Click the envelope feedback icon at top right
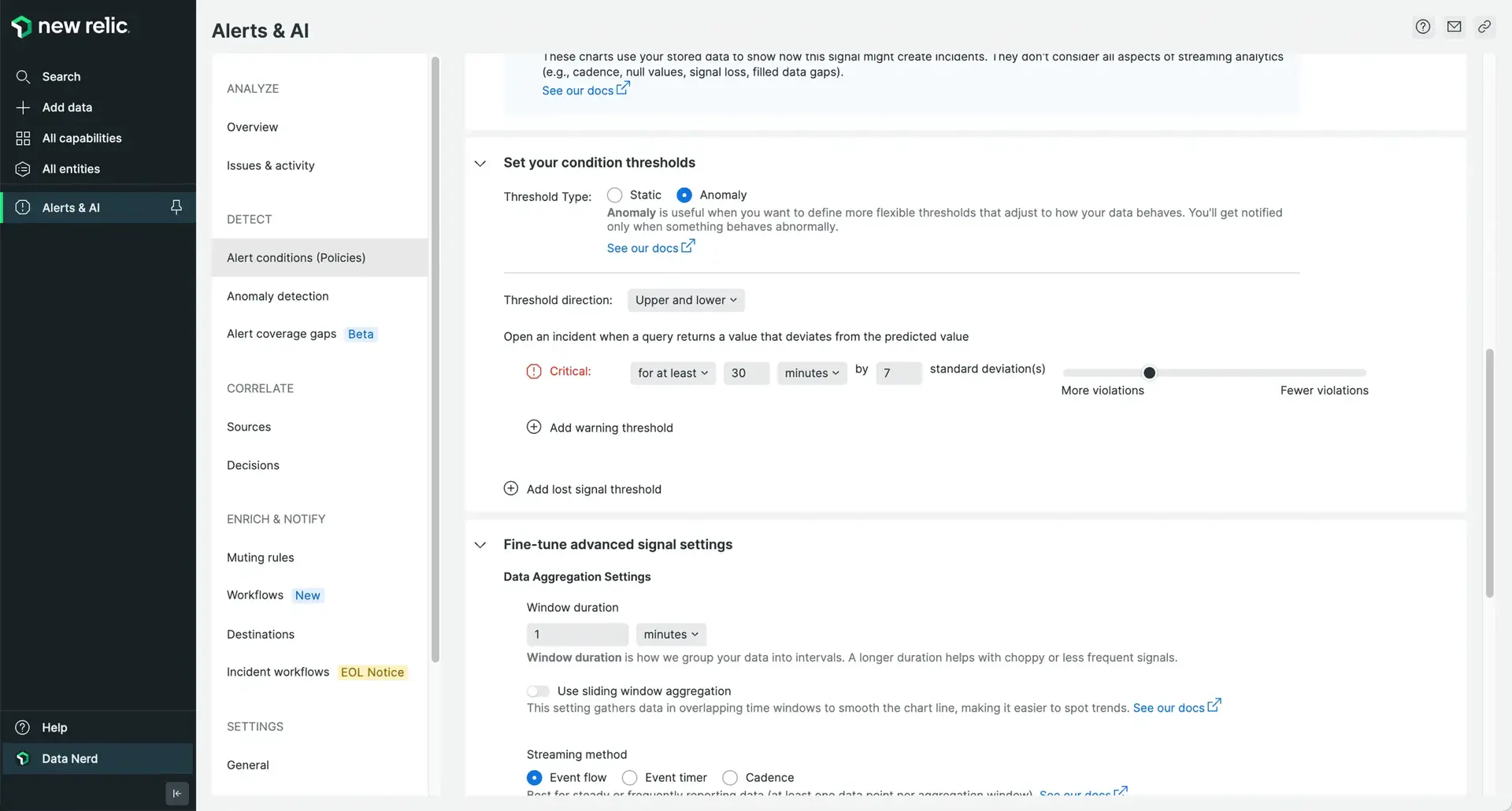Screen dimensions: 1512x811 coord(1455,27)
